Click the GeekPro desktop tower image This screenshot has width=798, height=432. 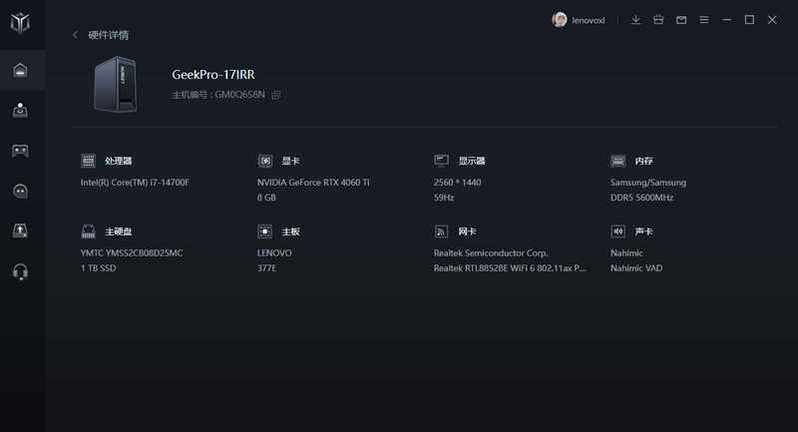116,84
